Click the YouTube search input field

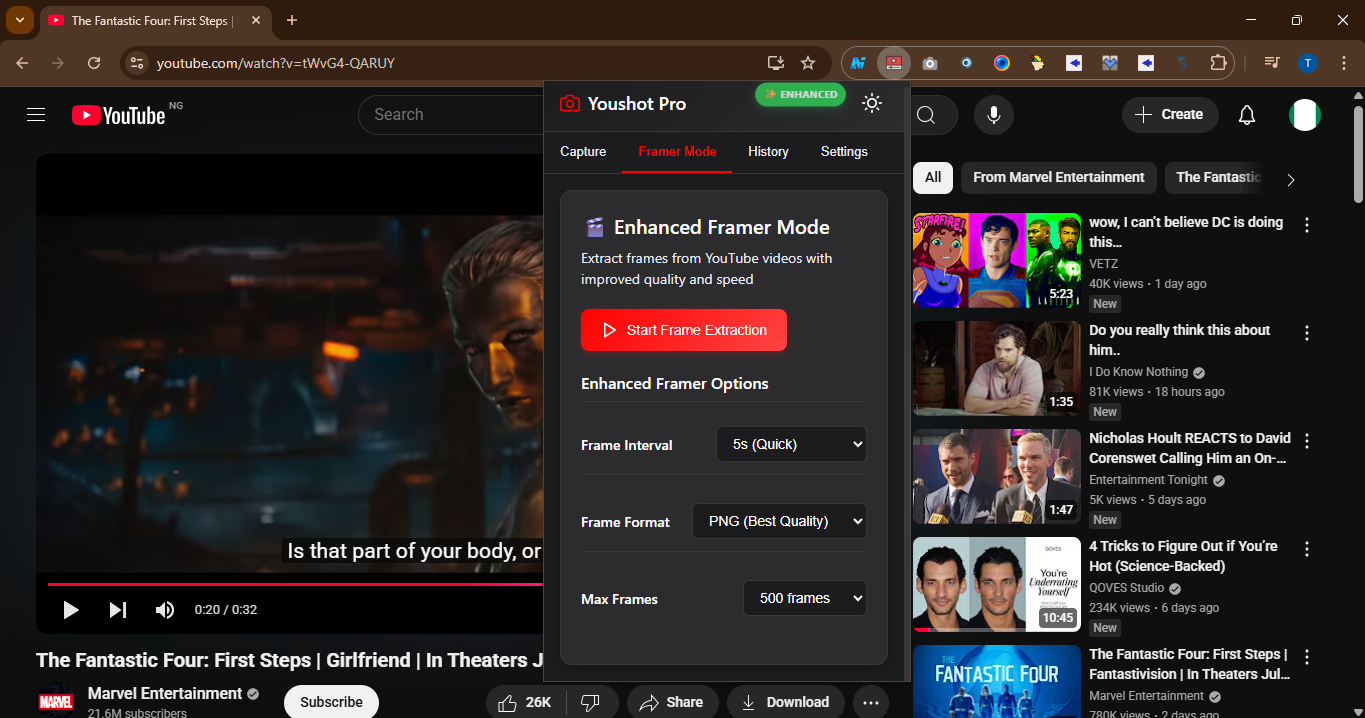pos(450,115)
